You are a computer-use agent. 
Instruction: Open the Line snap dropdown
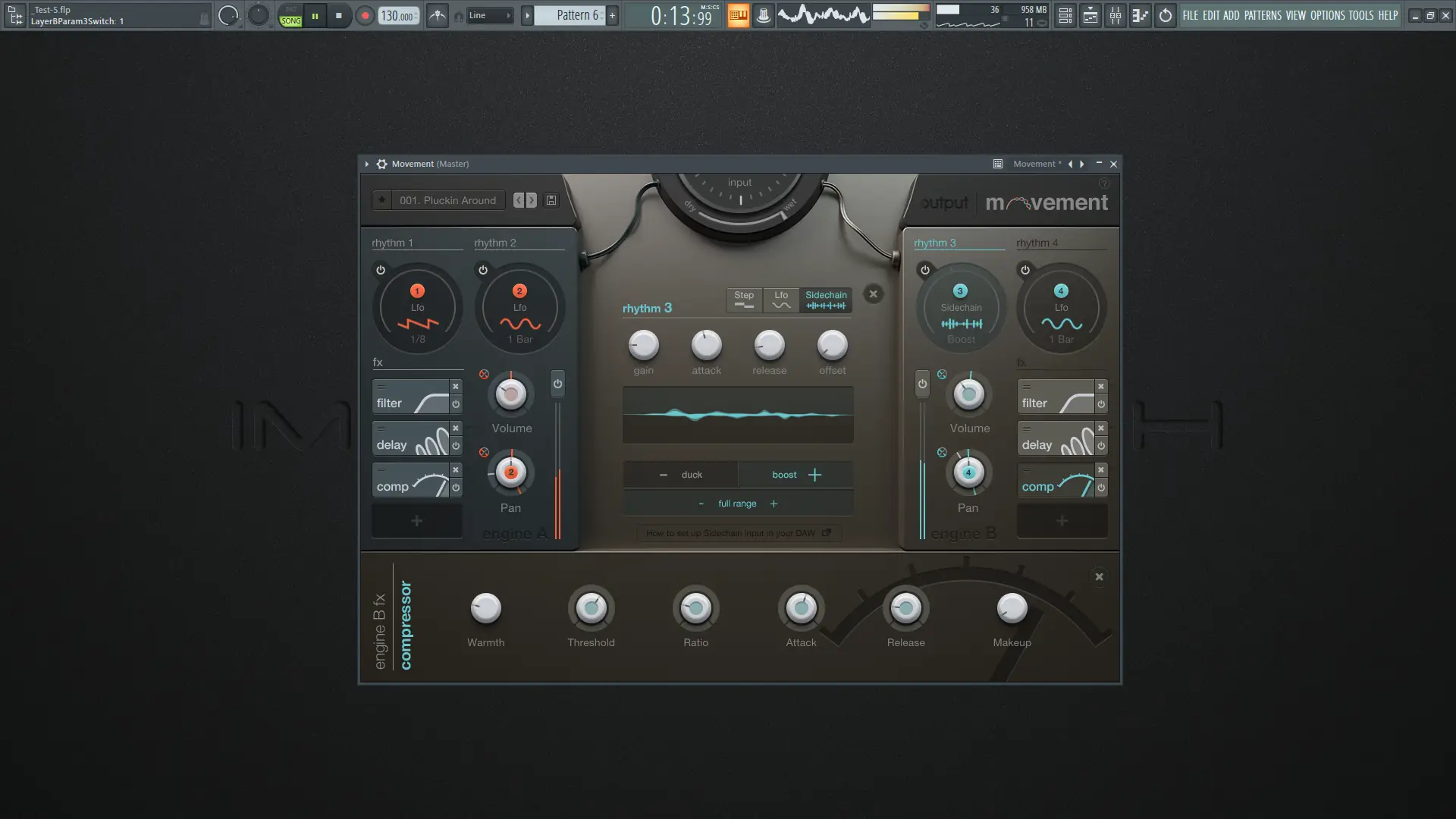(489, 15)
